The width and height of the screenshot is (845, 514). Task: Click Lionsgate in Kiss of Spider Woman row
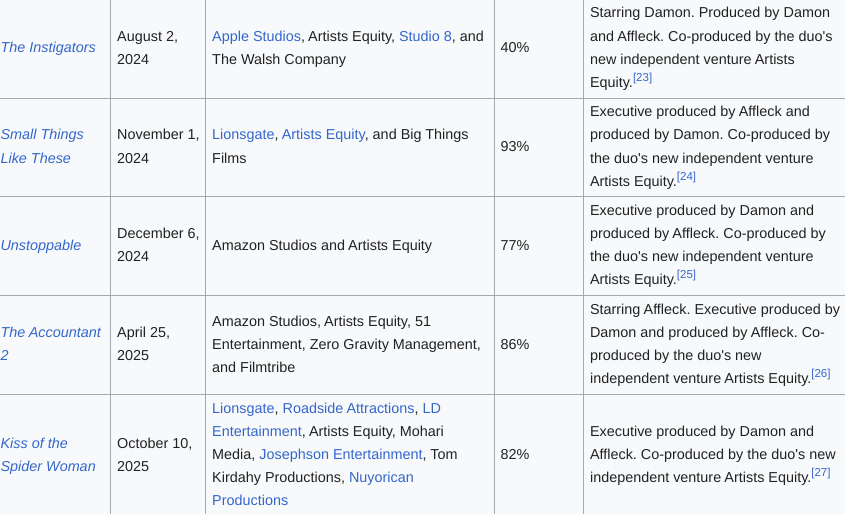point(243,408)
